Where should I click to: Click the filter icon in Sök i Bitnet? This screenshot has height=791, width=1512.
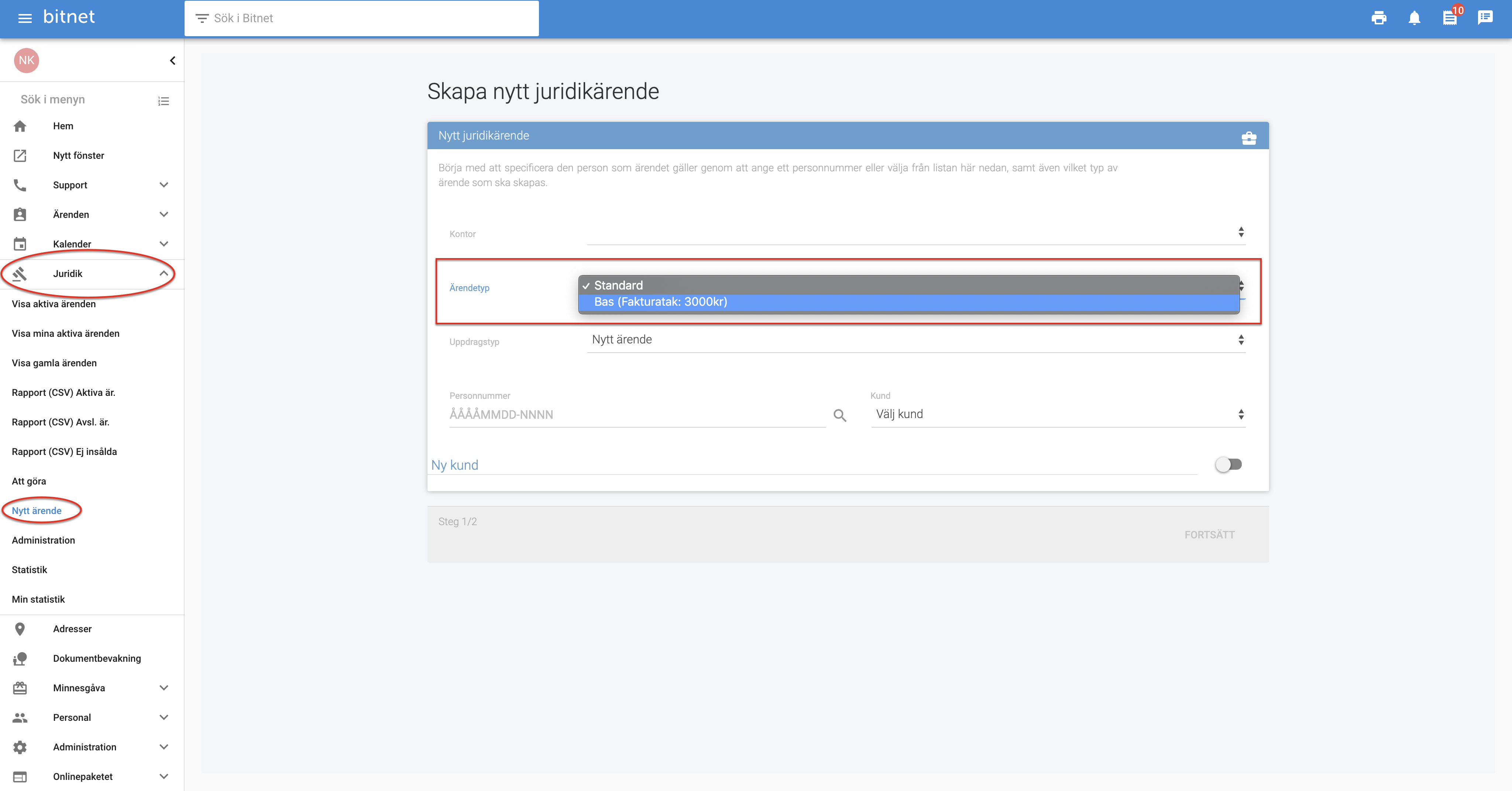(x=201, y=19)
